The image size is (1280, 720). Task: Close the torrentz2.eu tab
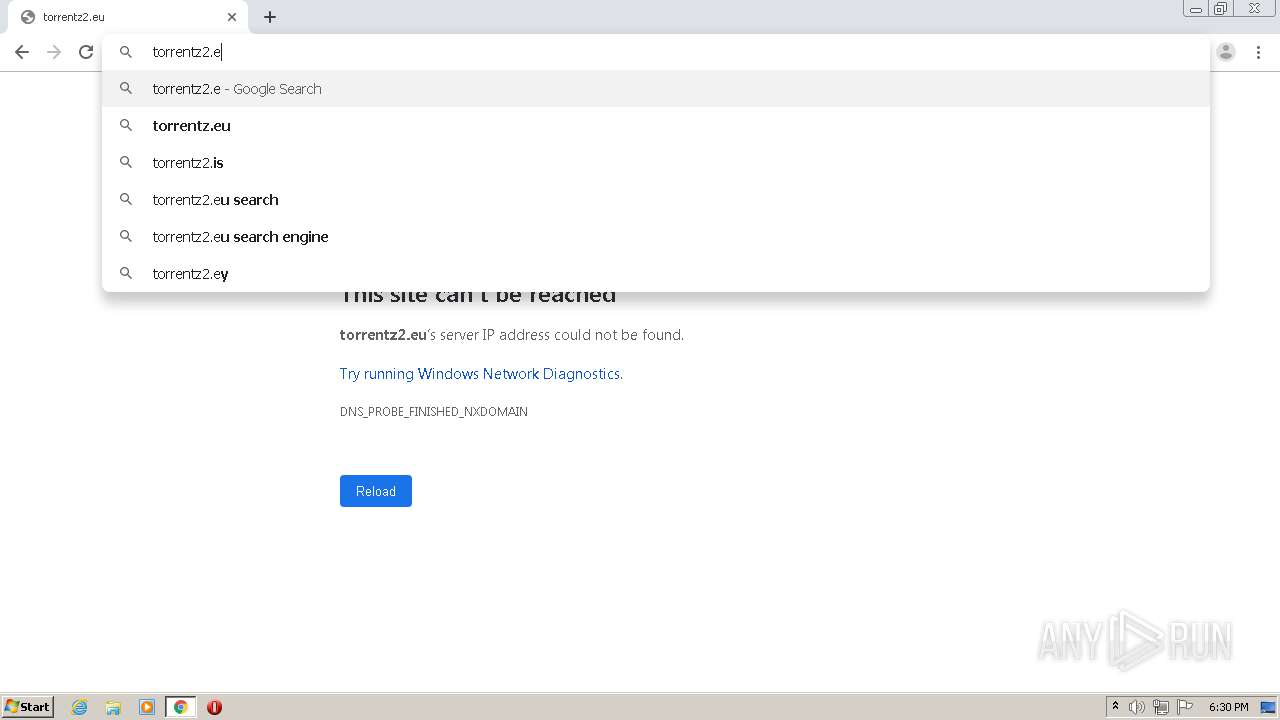coord(232,17)
